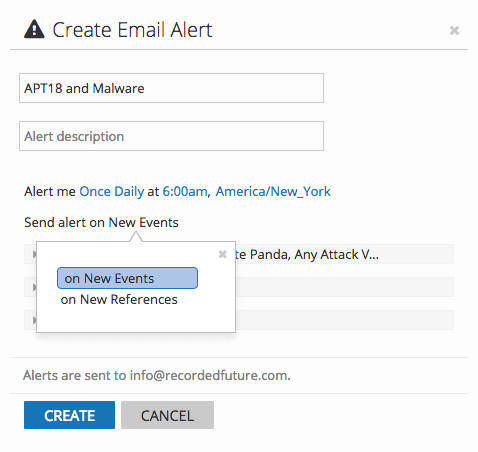Image resolution: width=478 pixels, height=452 pixels.
Task: Change the 6:00am alert time
Action: (x=185, y=191)
